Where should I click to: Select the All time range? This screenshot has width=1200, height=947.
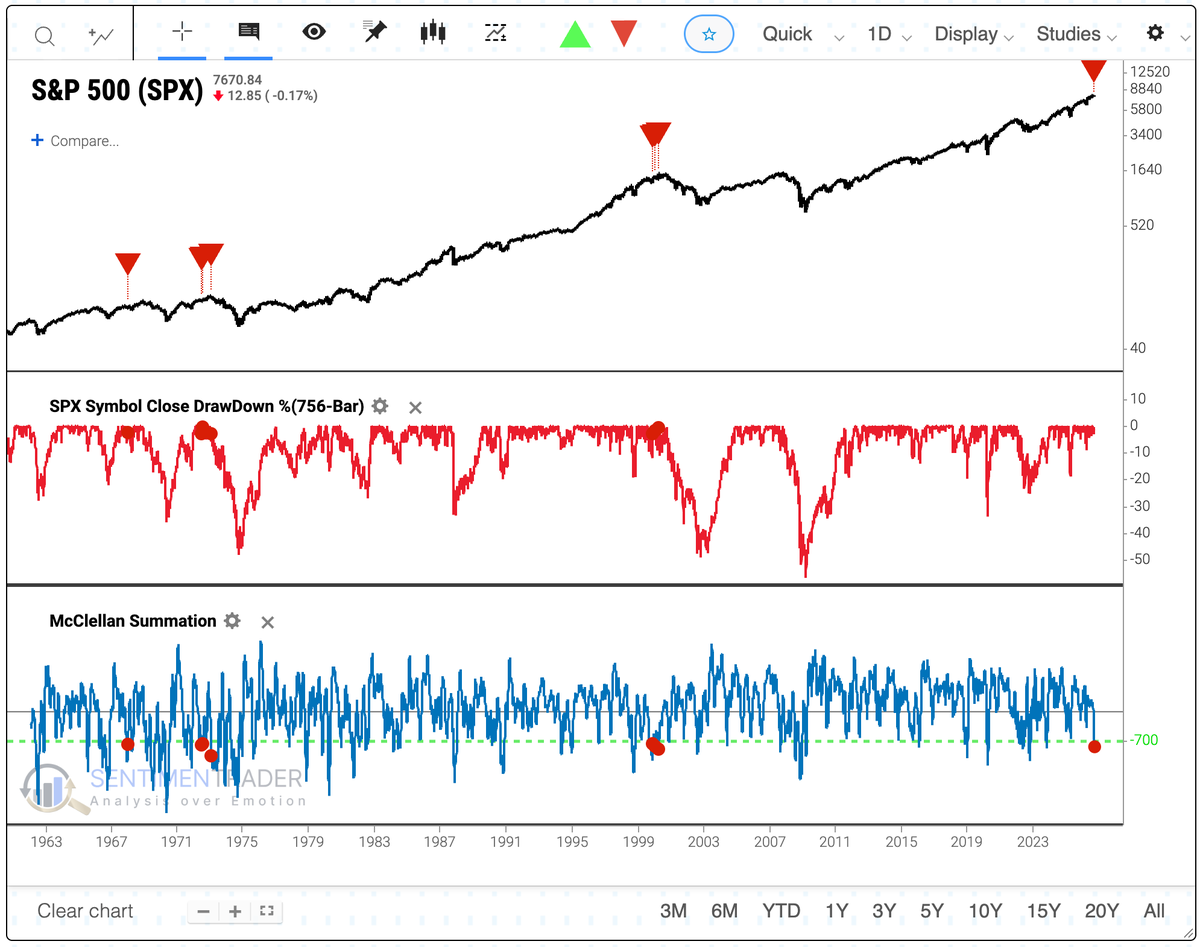click(1154, 911)
